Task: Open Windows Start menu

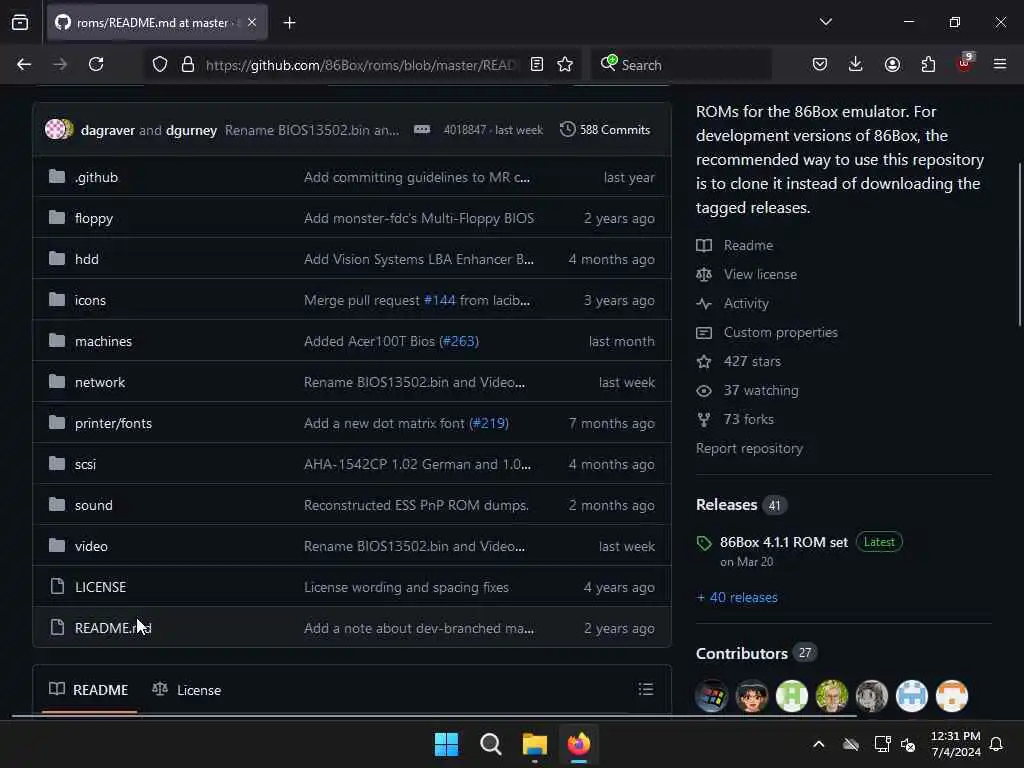Action: click(447, 744)
